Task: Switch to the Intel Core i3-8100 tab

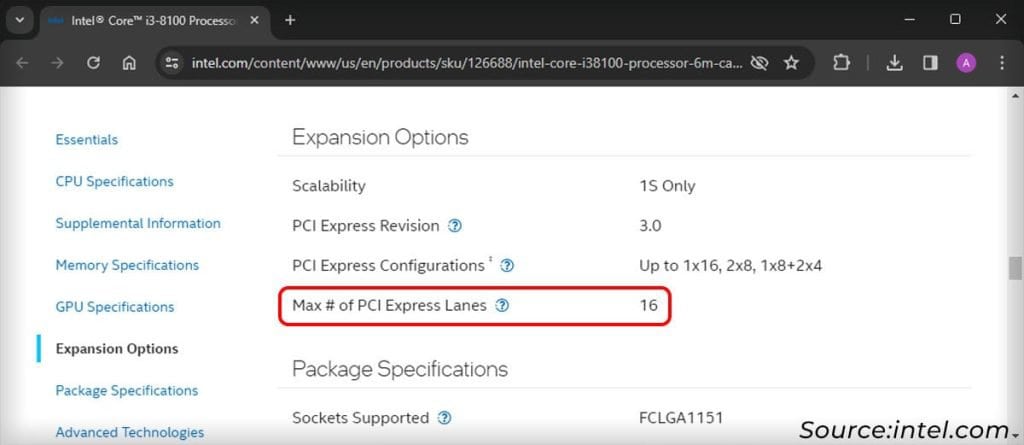Action: point(150,19)
